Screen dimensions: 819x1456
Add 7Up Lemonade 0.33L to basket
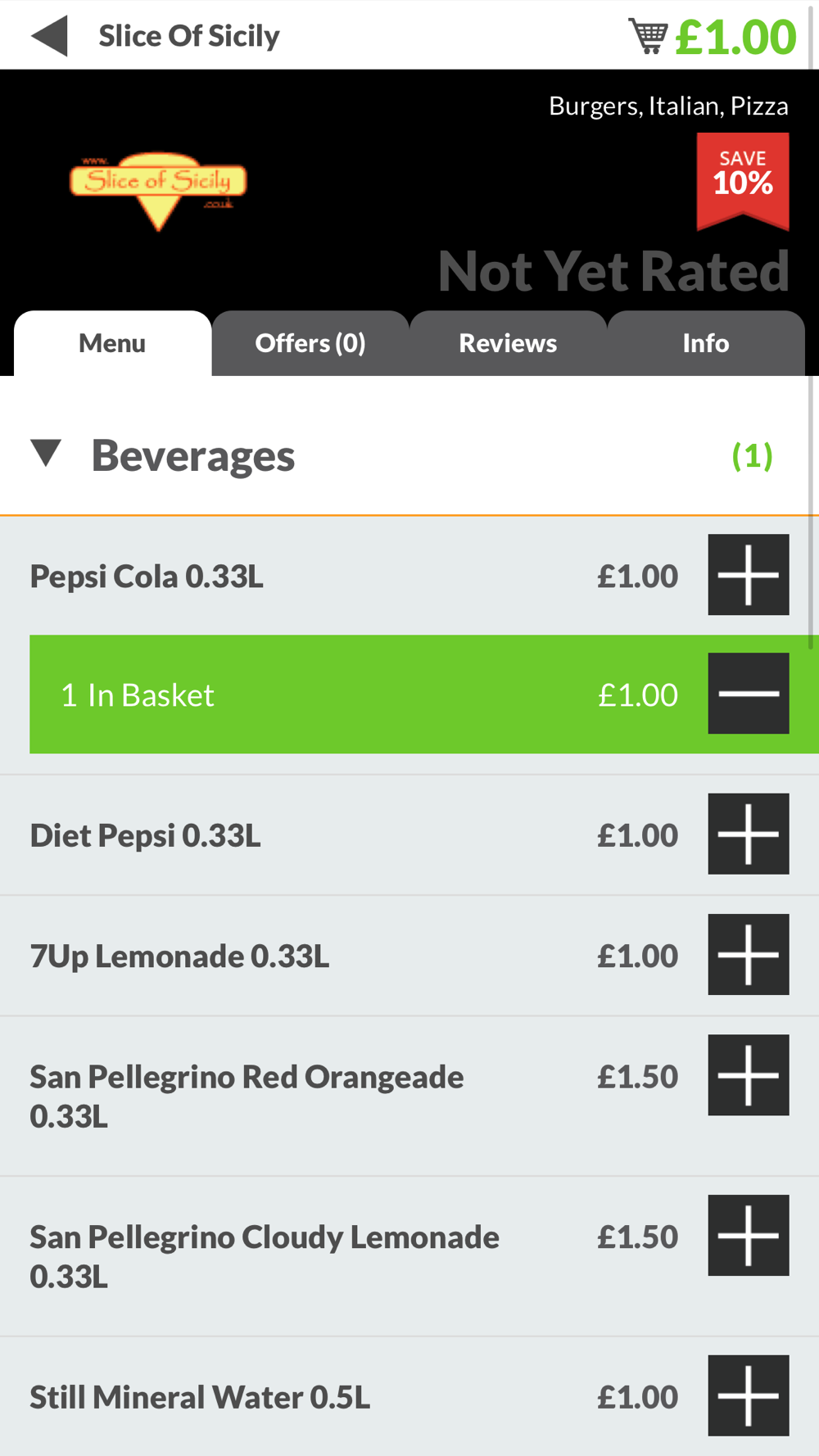748,955
